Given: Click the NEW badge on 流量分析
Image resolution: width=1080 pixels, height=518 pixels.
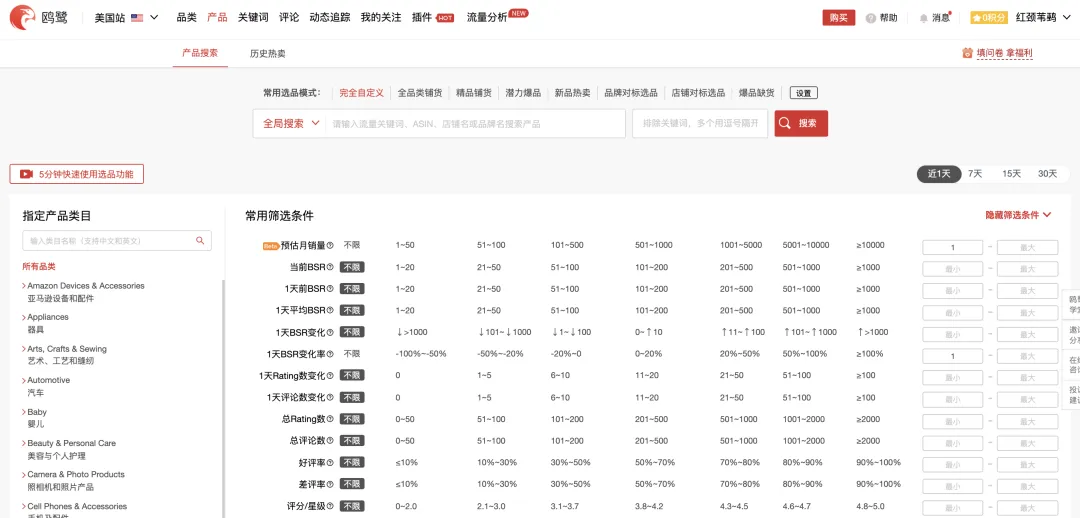Looking at the screenshot, I should coord(519,12).
